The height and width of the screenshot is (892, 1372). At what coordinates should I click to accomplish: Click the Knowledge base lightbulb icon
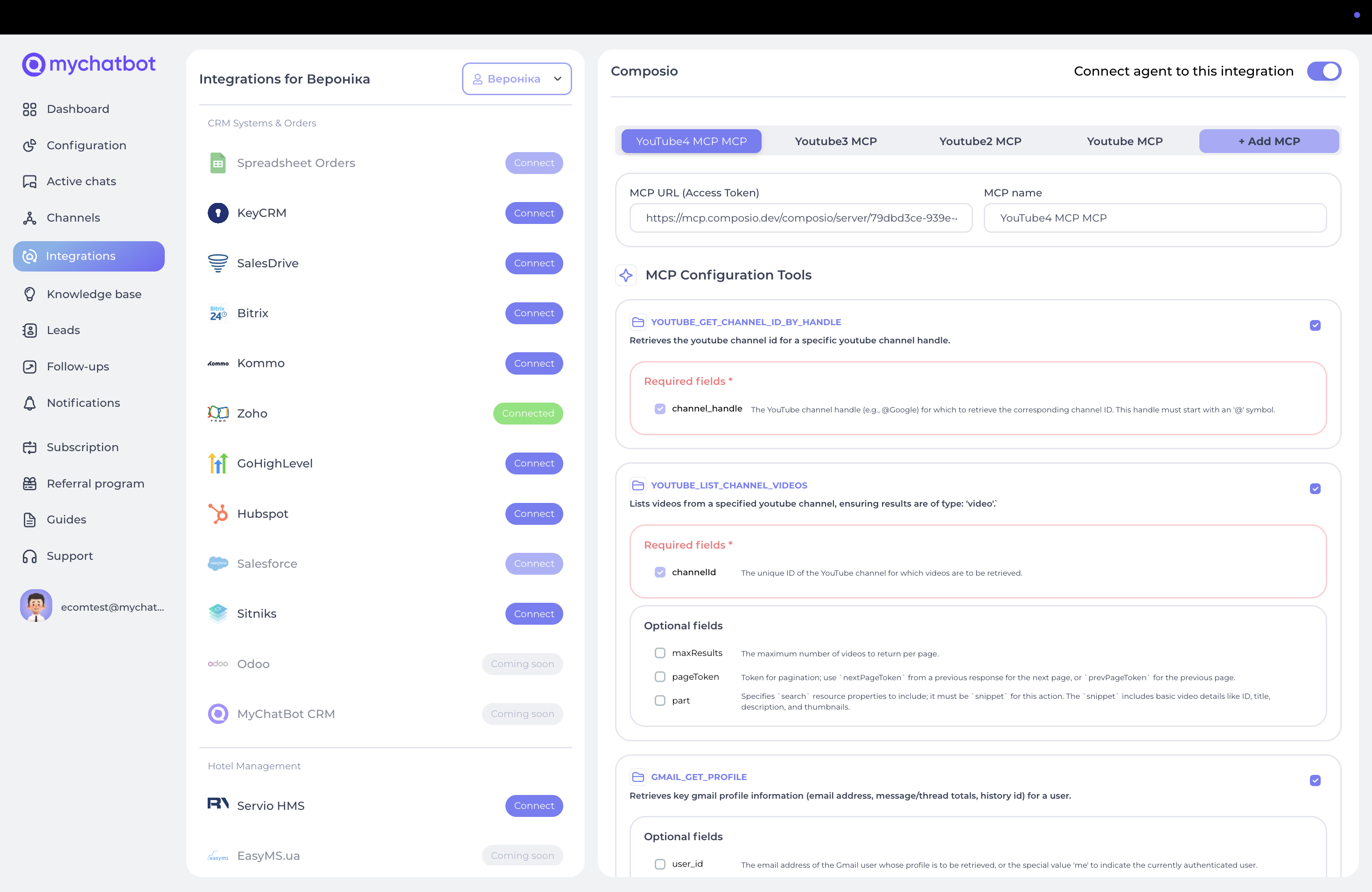[29, 294]
